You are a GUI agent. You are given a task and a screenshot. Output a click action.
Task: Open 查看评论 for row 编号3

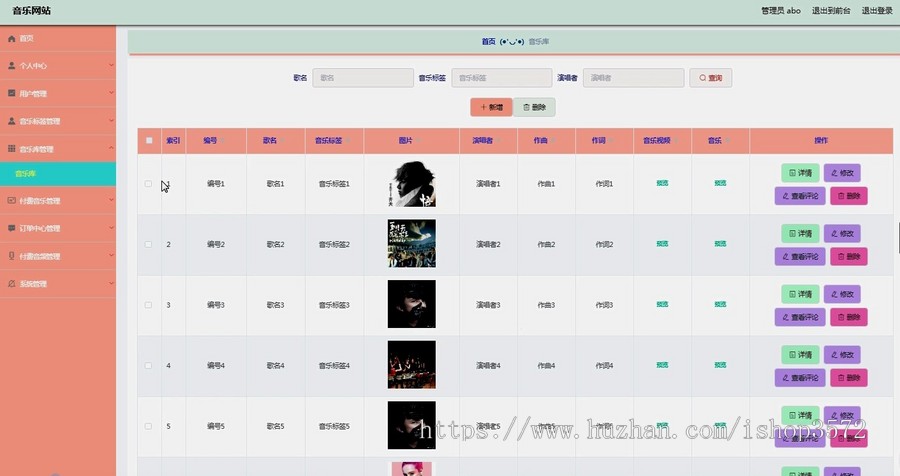(x=800, y=317)
